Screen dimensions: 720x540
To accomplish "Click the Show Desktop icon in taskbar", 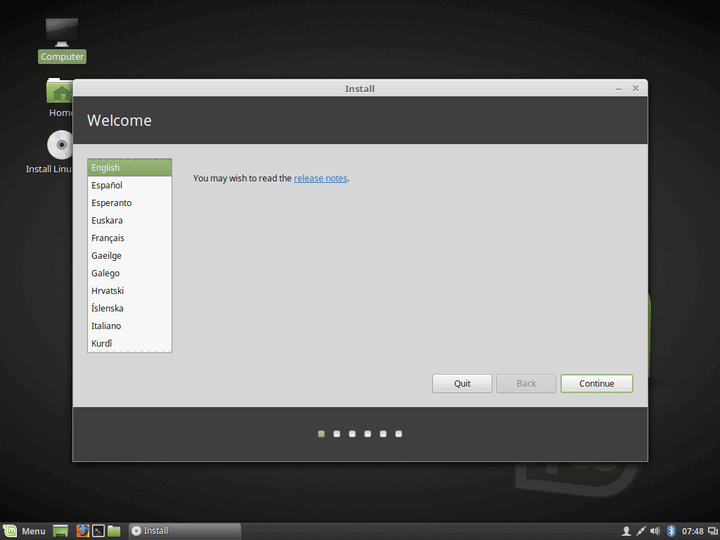I will [x=61, y=531].
